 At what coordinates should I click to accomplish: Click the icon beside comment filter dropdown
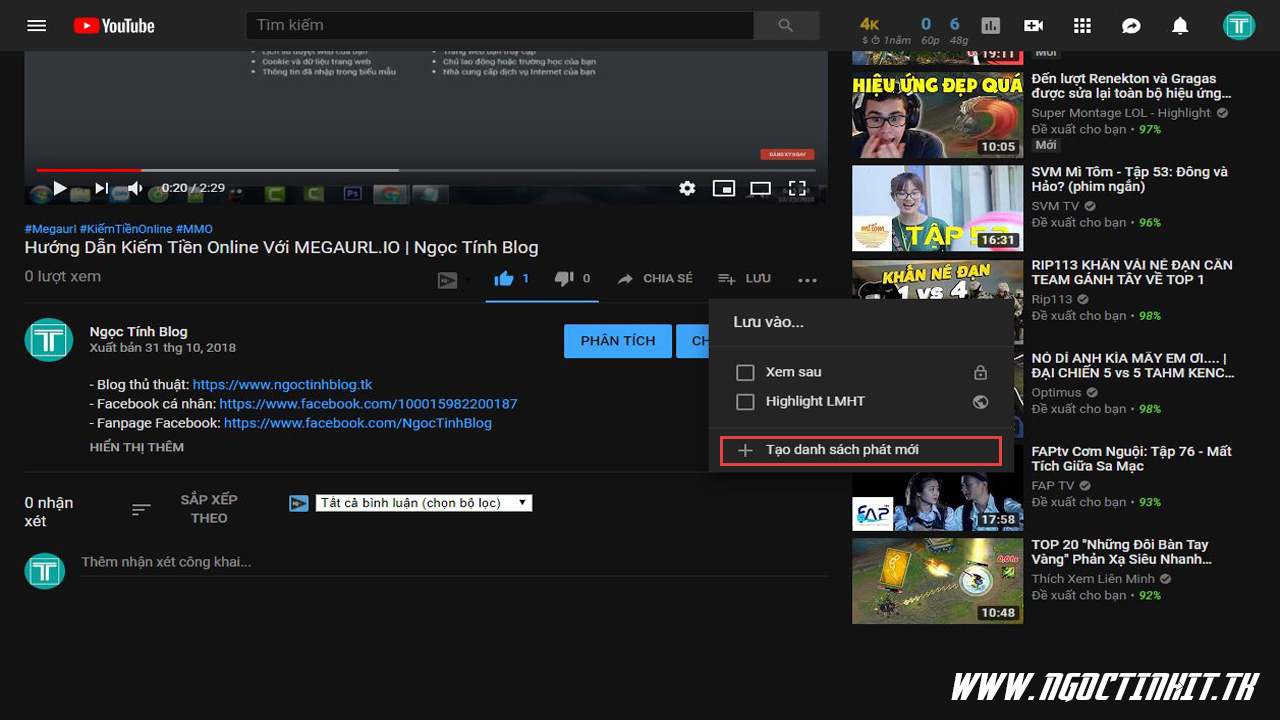coord(298,503)
